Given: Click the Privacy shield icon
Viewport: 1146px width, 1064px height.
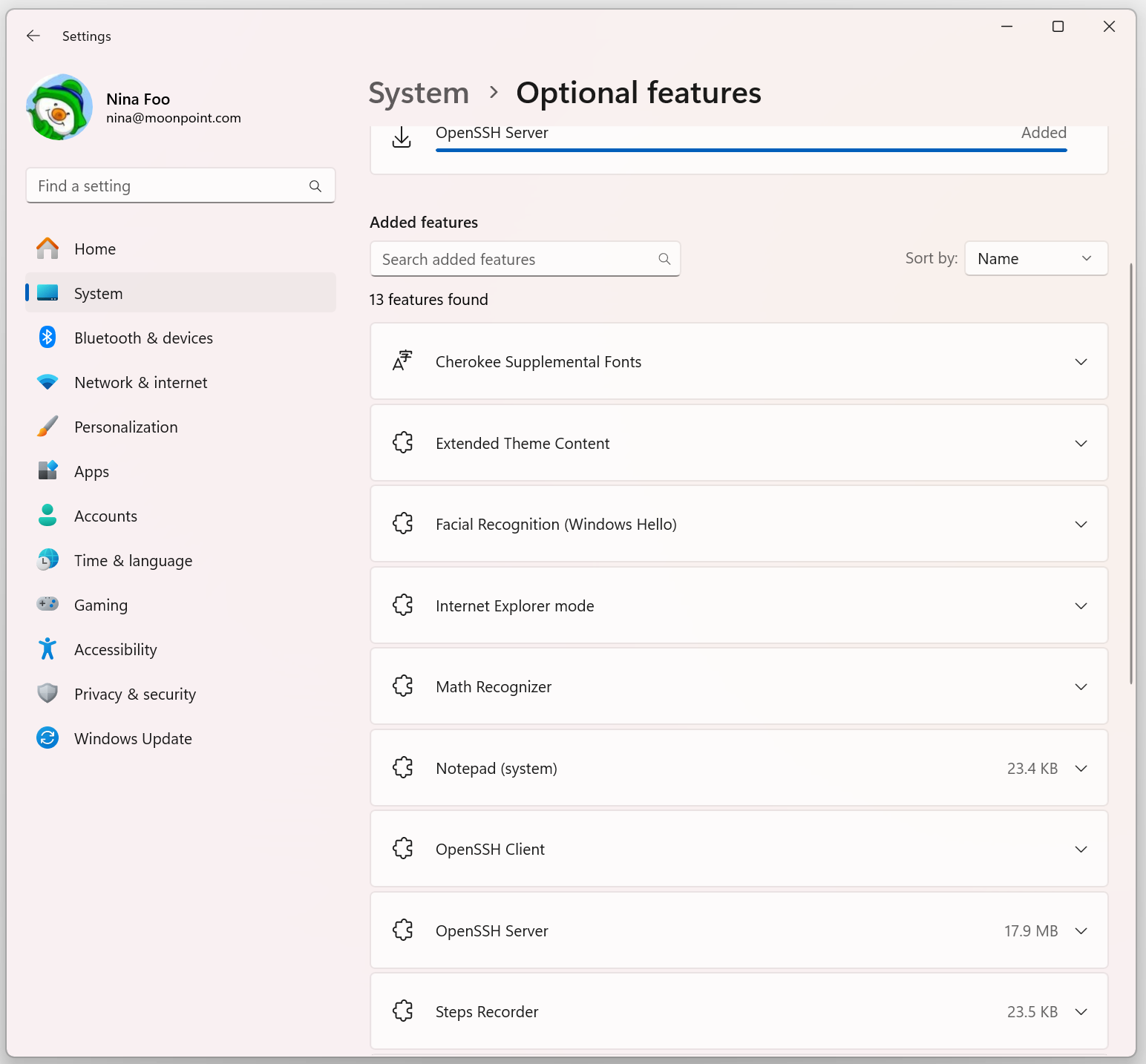Looking at the screenshot, I should (48, 694).
